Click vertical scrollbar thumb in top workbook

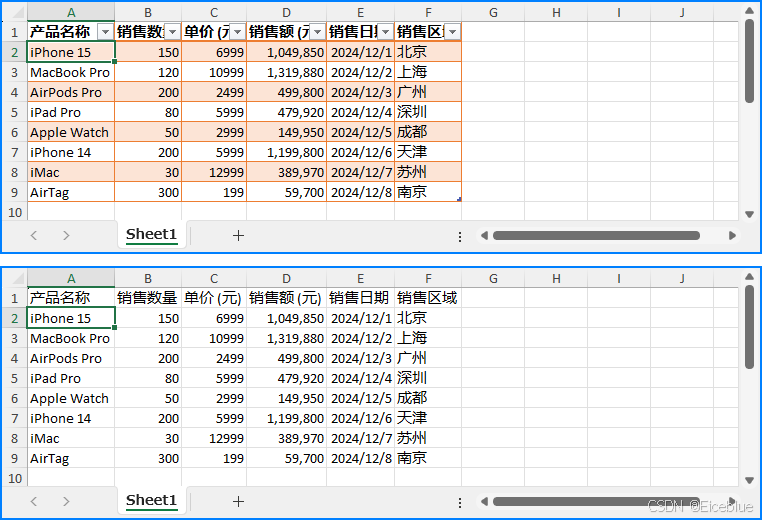point(749,61)
